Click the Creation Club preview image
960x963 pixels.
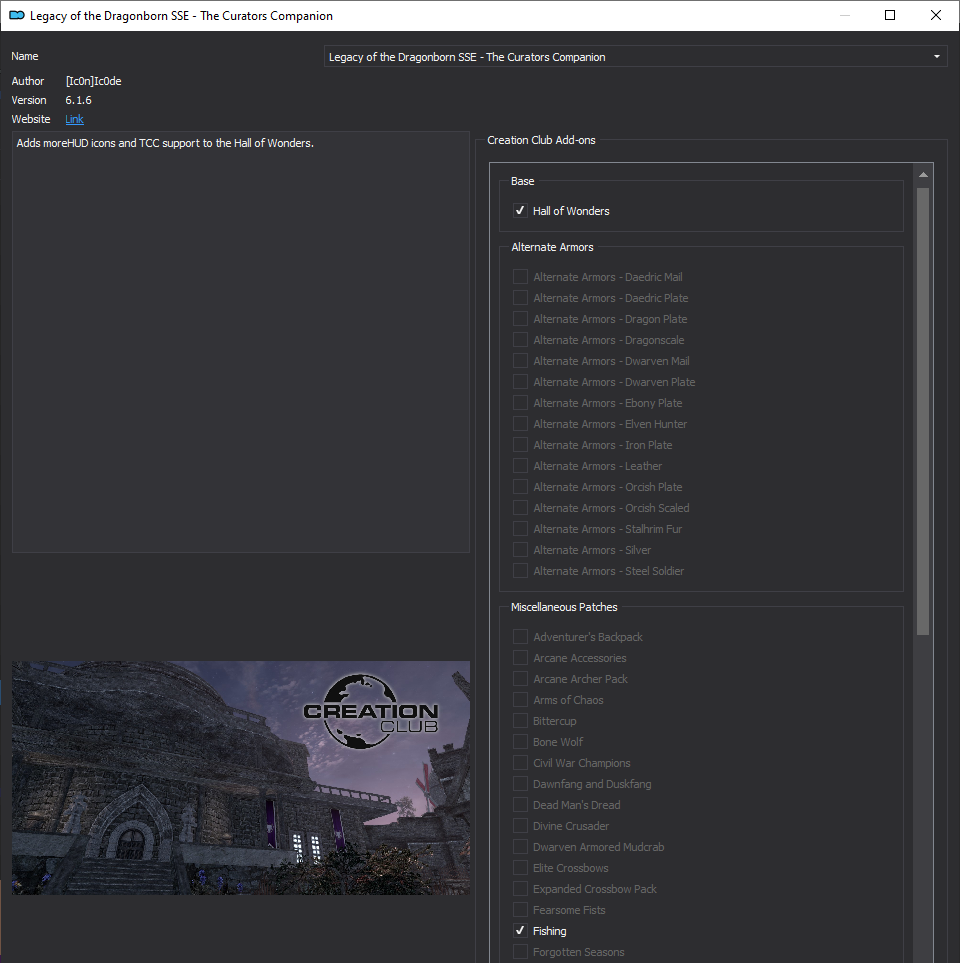pyautogui.click(x=241, y=778)
